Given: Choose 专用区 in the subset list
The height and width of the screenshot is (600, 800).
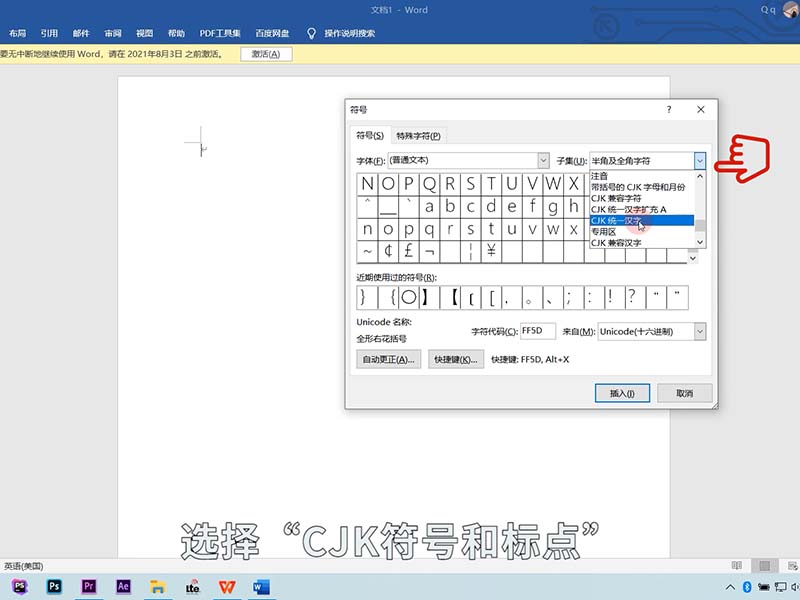Looking at the screenshot, I should 642,232.
